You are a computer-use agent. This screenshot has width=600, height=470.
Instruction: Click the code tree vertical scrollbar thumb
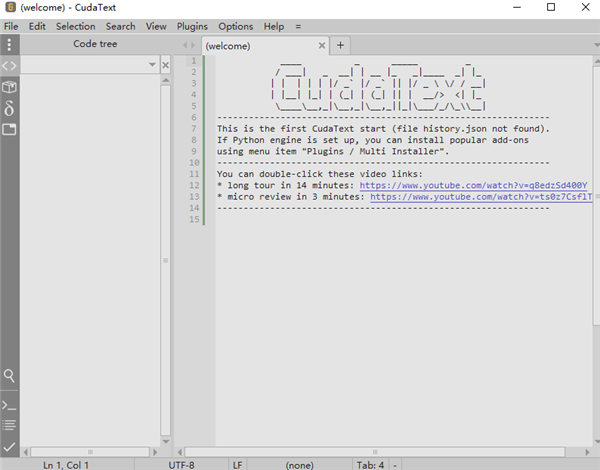165,260
